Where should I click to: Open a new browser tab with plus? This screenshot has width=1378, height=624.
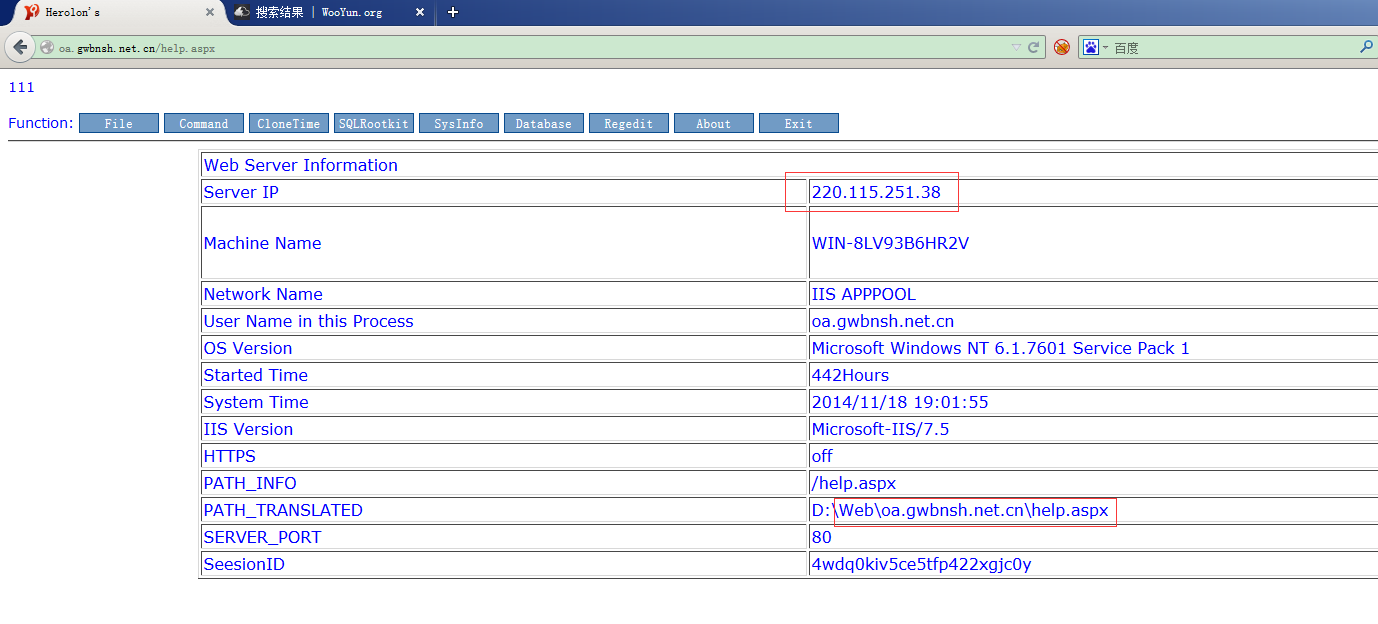coord(453,12)
